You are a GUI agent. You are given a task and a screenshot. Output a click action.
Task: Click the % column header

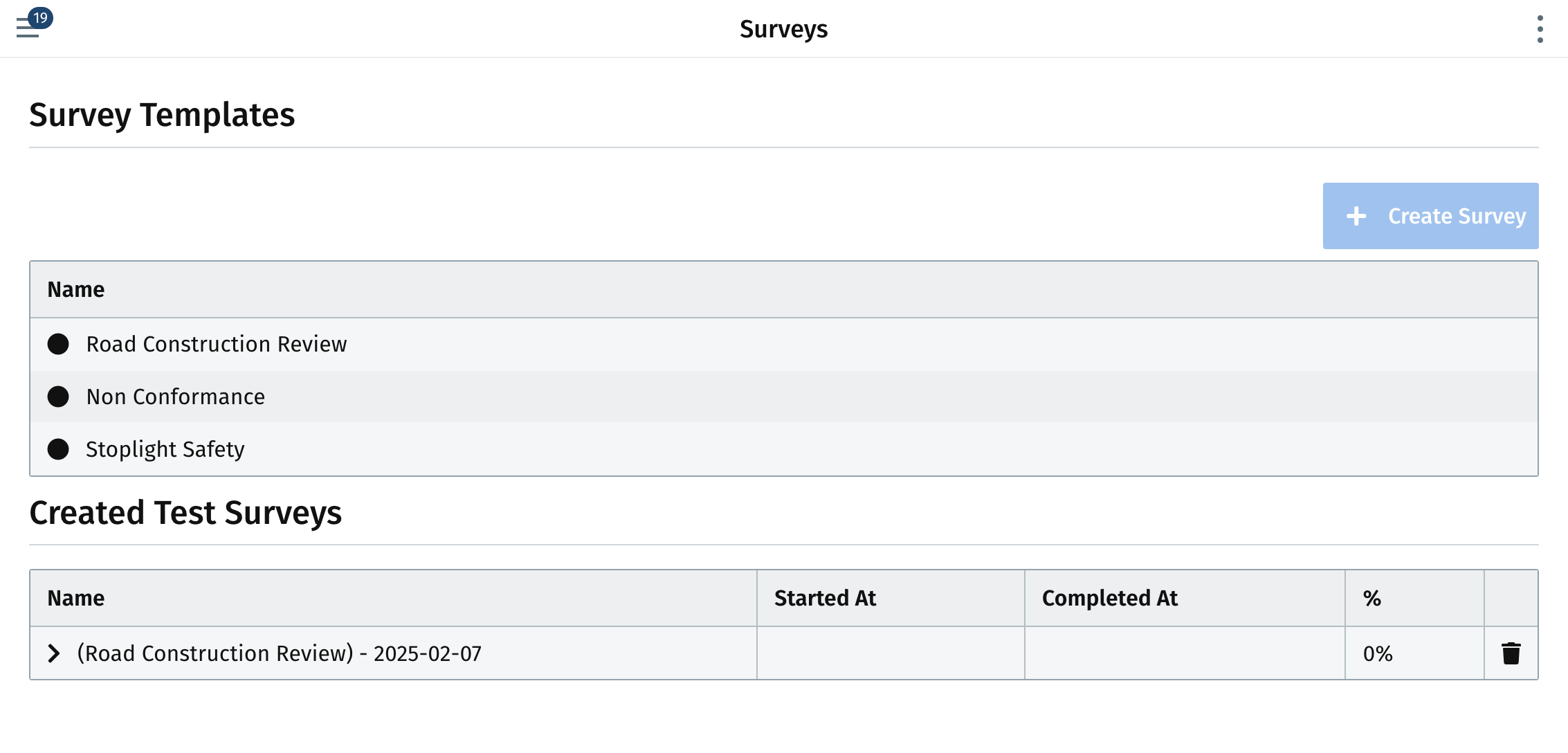1371,598
